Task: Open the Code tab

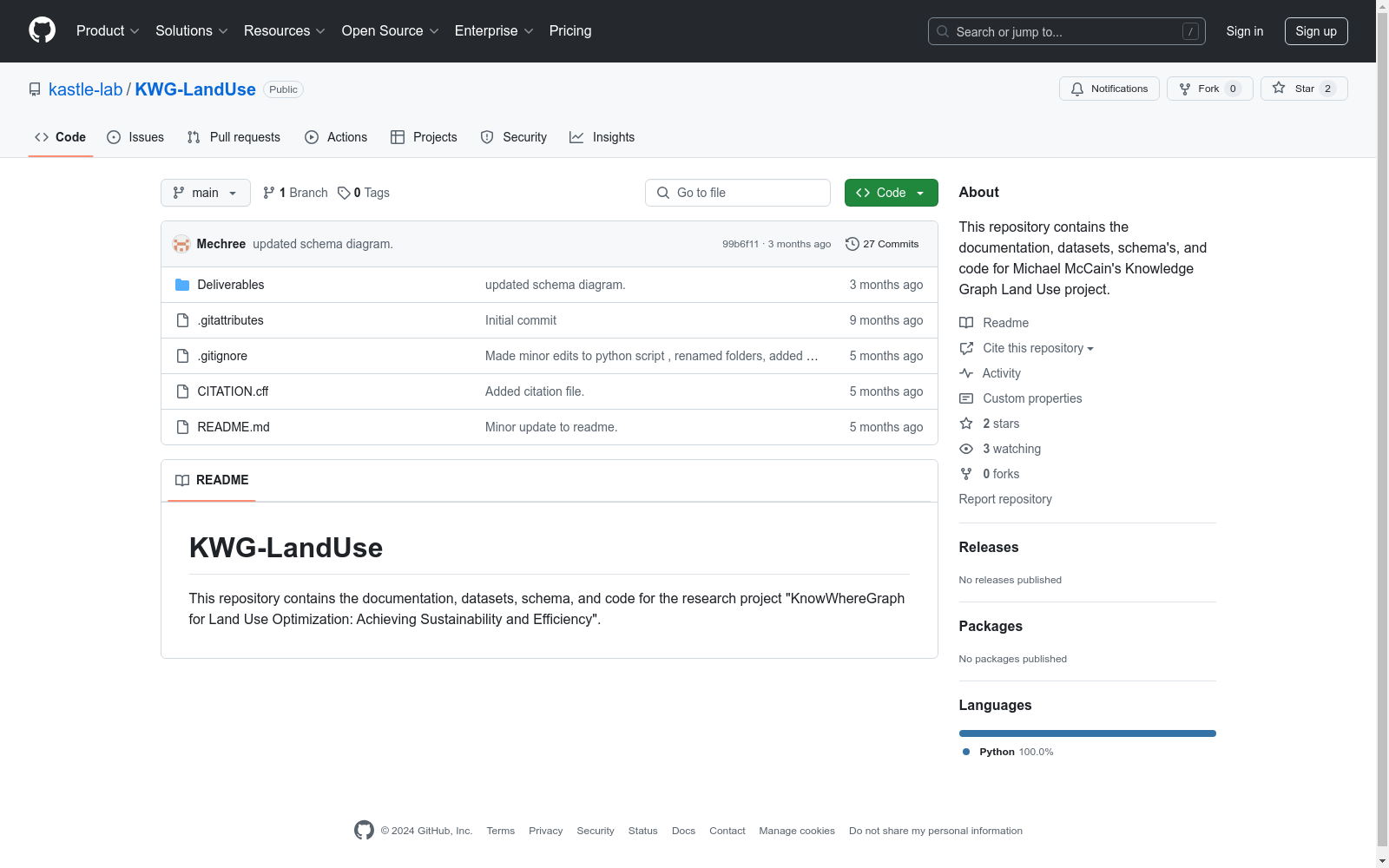Action: [61, 137]
